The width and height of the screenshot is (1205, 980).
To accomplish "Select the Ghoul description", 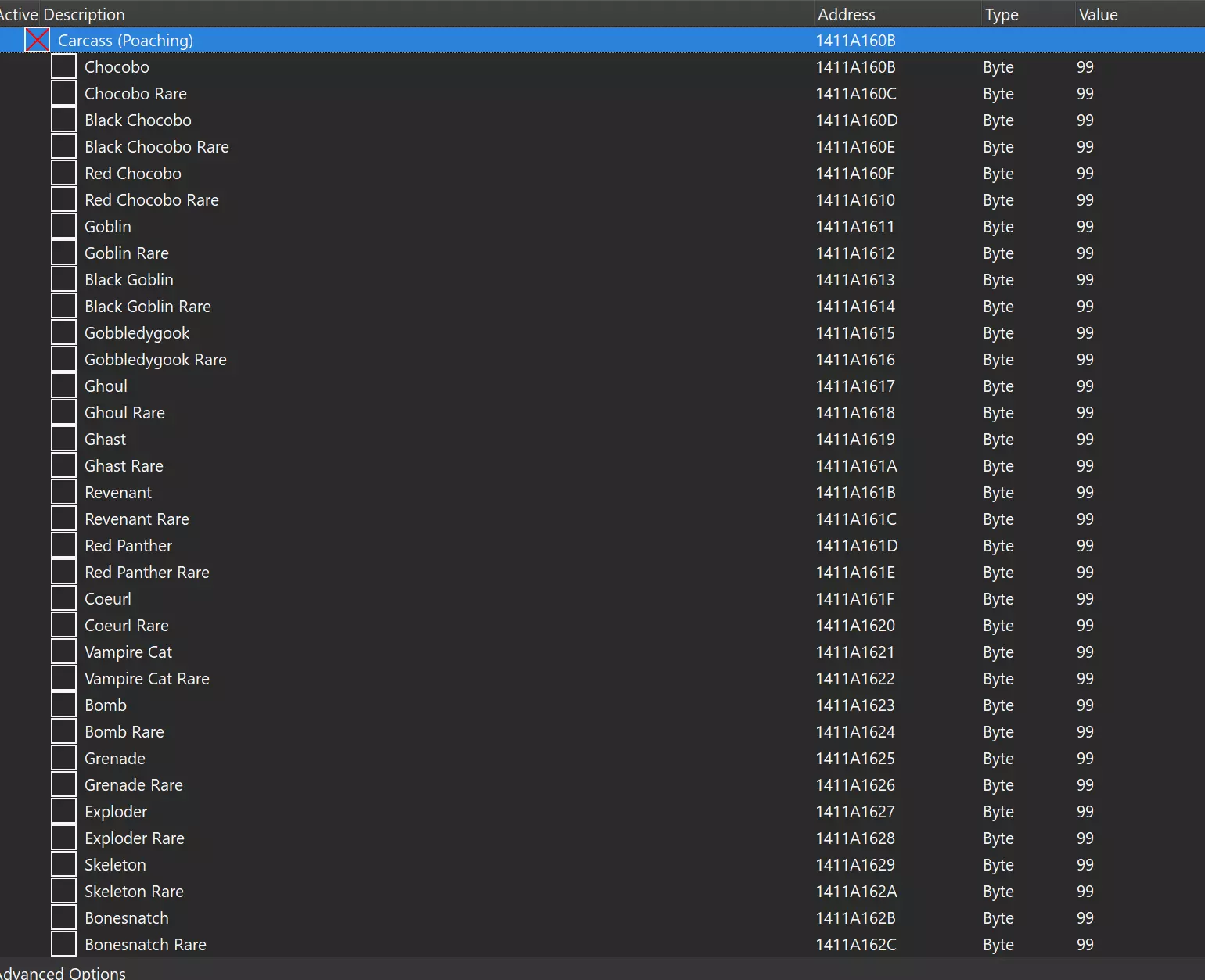I will 106,386.
